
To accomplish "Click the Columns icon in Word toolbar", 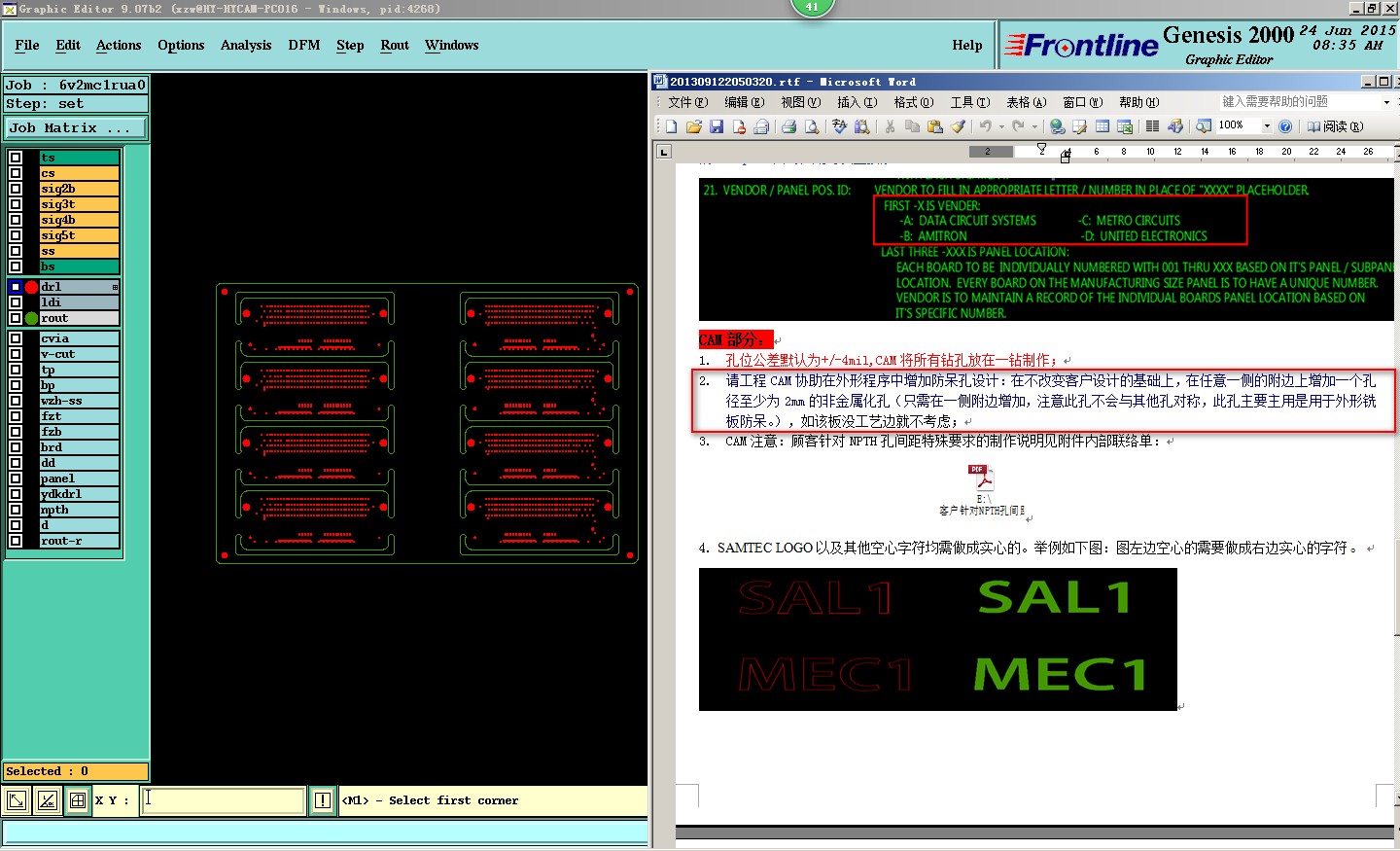I will (1152, 126).
